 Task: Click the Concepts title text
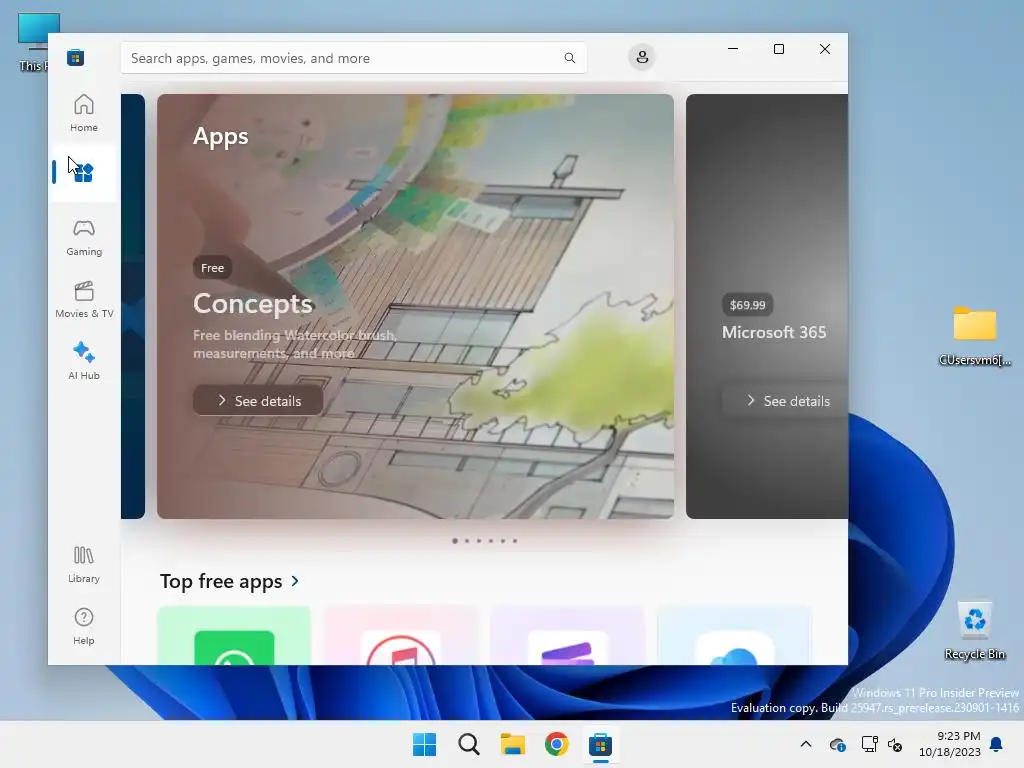(x=253, y=304)
